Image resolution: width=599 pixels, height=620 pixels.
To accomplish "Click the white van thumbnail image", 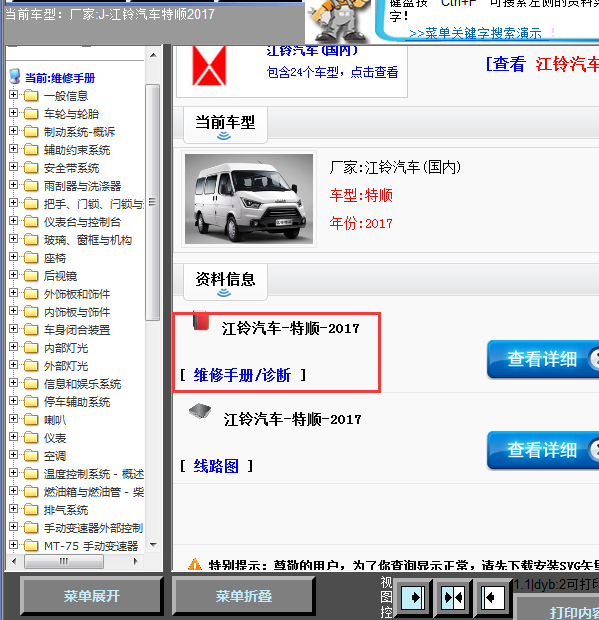I will [249, 199].
